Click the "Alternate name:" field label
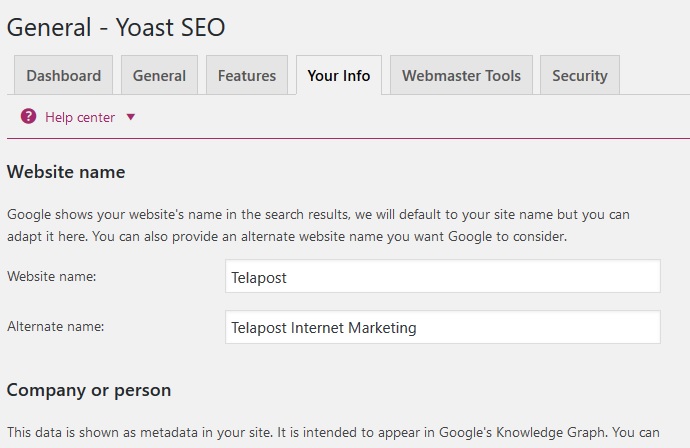The width and height of the screenshot is (690, 448). pyautogui.click(x=55, y=327)
